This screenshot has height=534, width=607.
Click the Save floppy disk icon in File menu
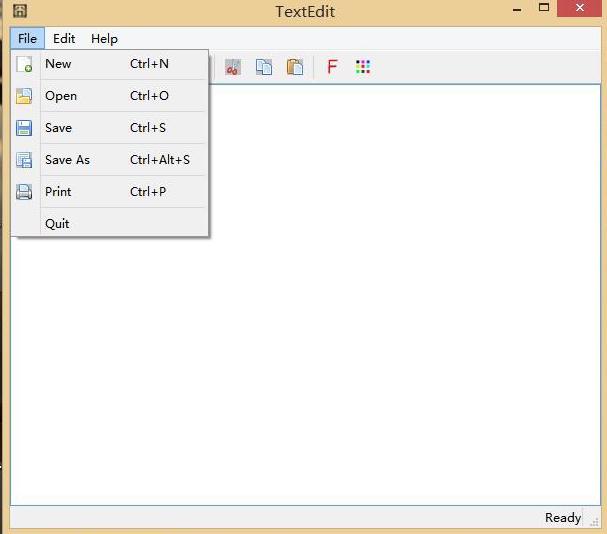pos(24,128)
